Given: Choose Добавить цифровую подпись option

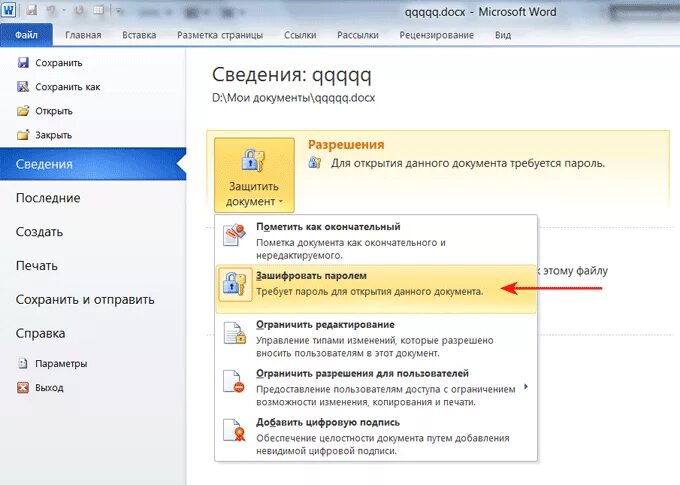Looking at the screenshot, I should (x=376, y=436).
